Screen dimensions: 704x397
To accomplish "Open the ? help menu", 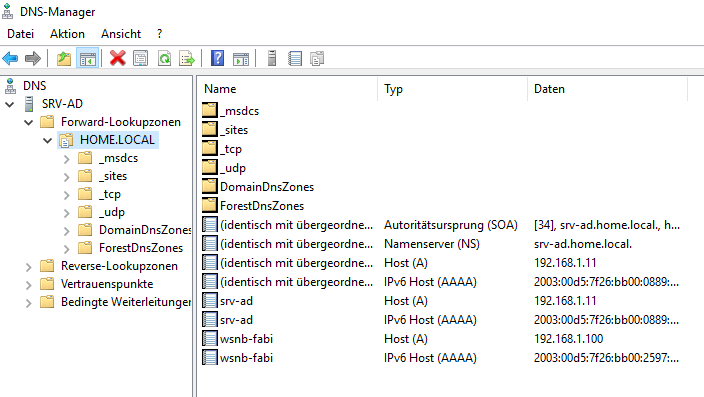I will tap(159, 34).
